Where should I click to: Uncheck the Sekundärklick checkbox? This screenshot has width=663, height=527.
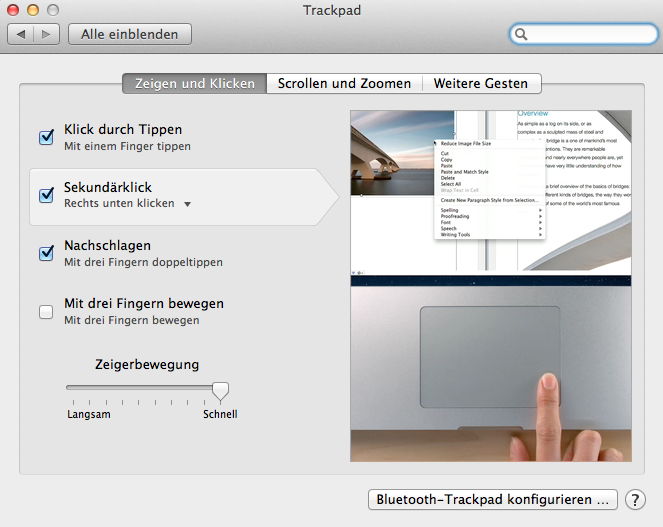[x=46, y=195]
